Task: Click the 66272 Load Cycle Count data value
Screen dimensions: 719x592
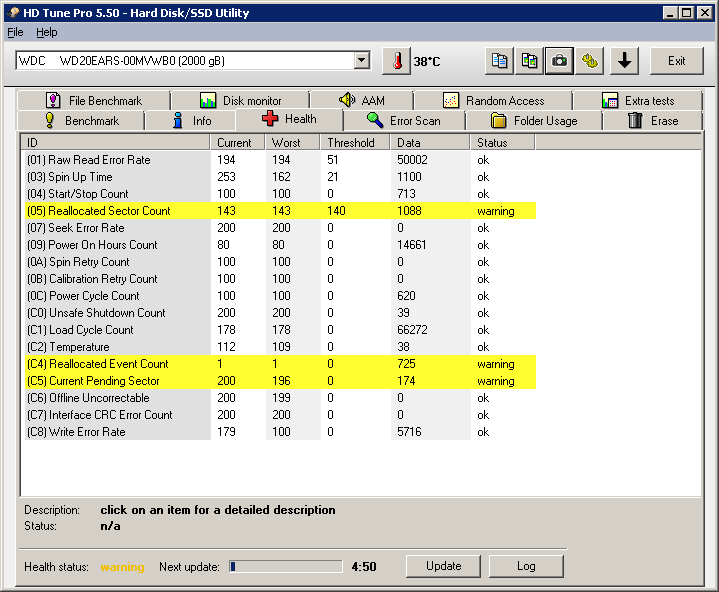Action: pyautogui.click(x=412, y=329)
